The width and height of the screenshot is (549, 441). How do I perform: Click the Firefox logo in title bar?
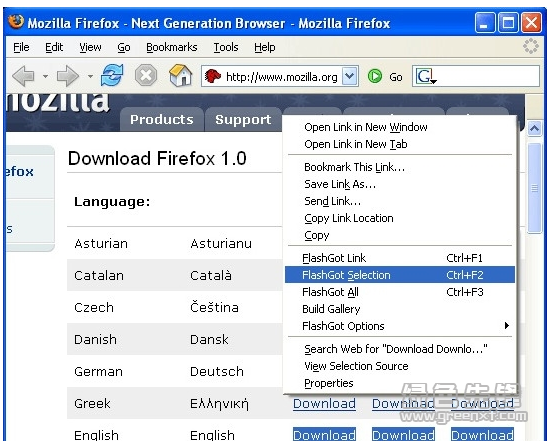coord(16,22)
